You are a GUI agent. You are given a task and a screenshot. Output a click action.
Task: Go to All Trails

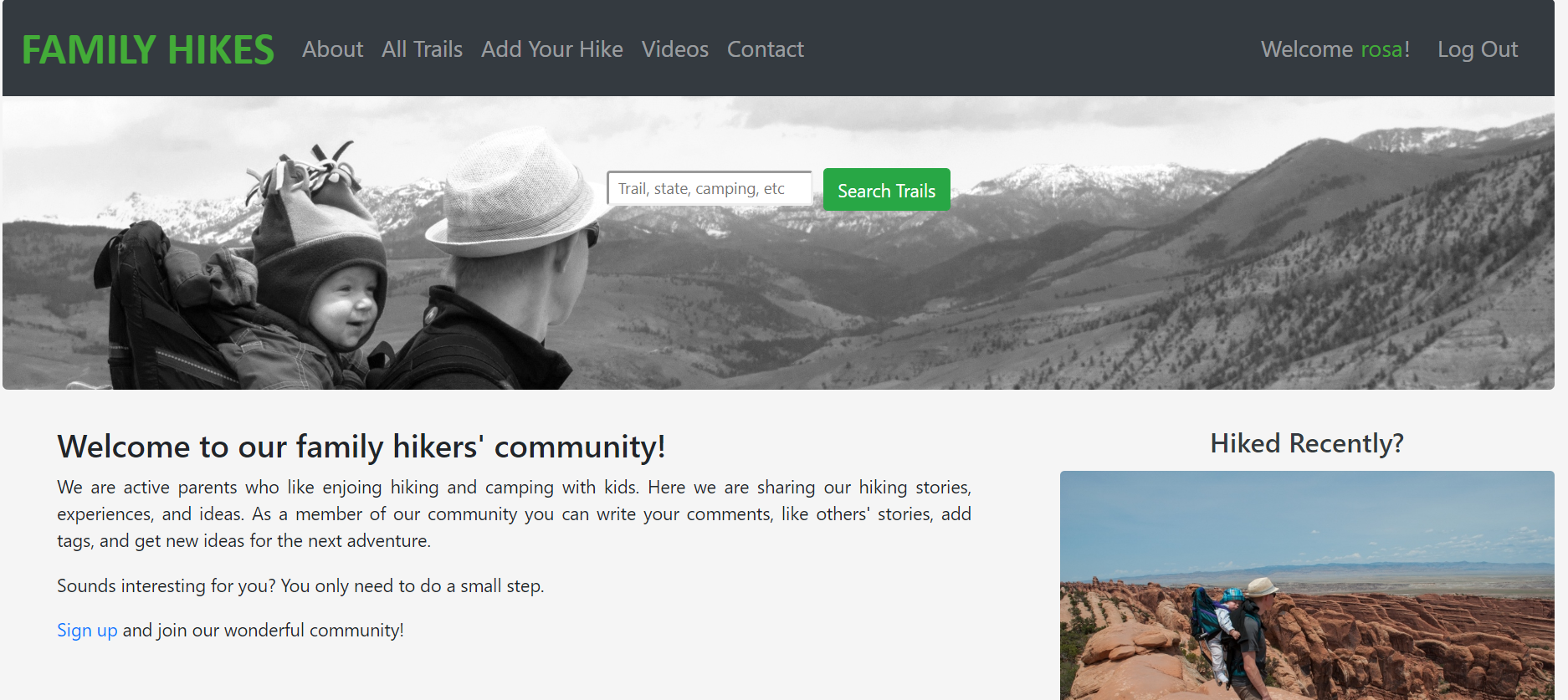pos(423,49)
